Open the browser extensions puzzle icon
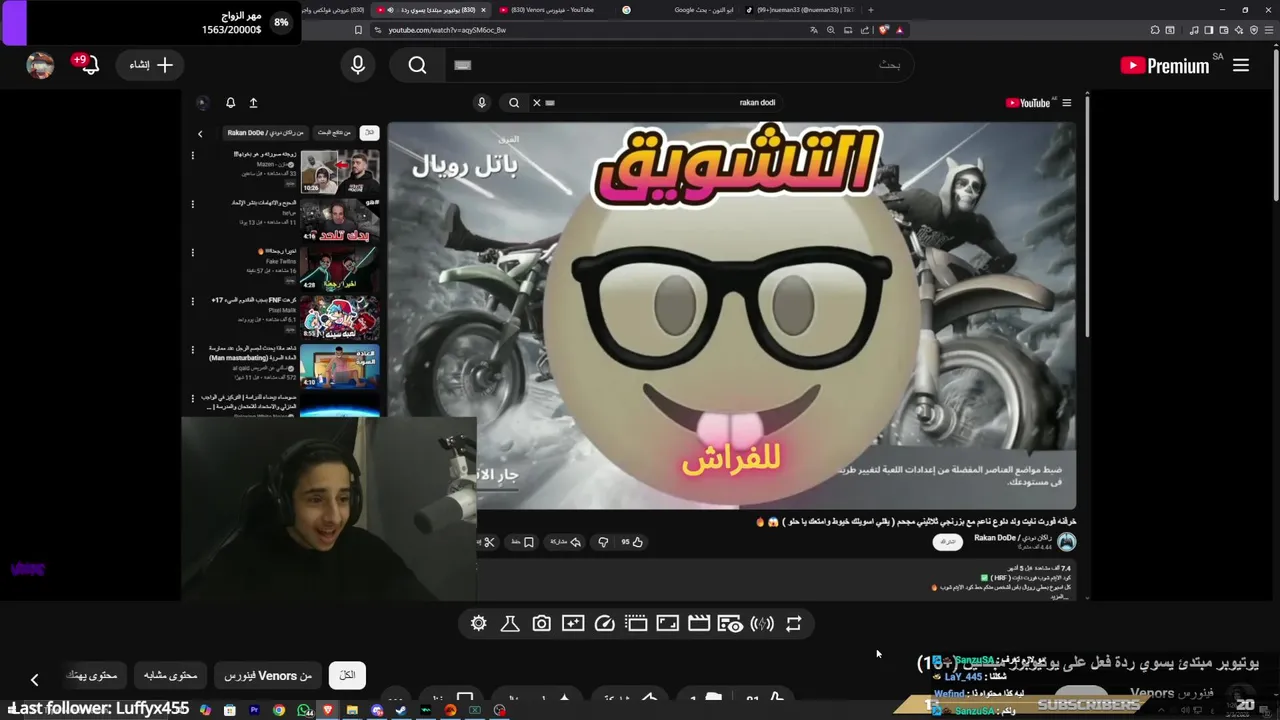The width and height of the screenshot is (1280, 720). (x=1155, y=30)
